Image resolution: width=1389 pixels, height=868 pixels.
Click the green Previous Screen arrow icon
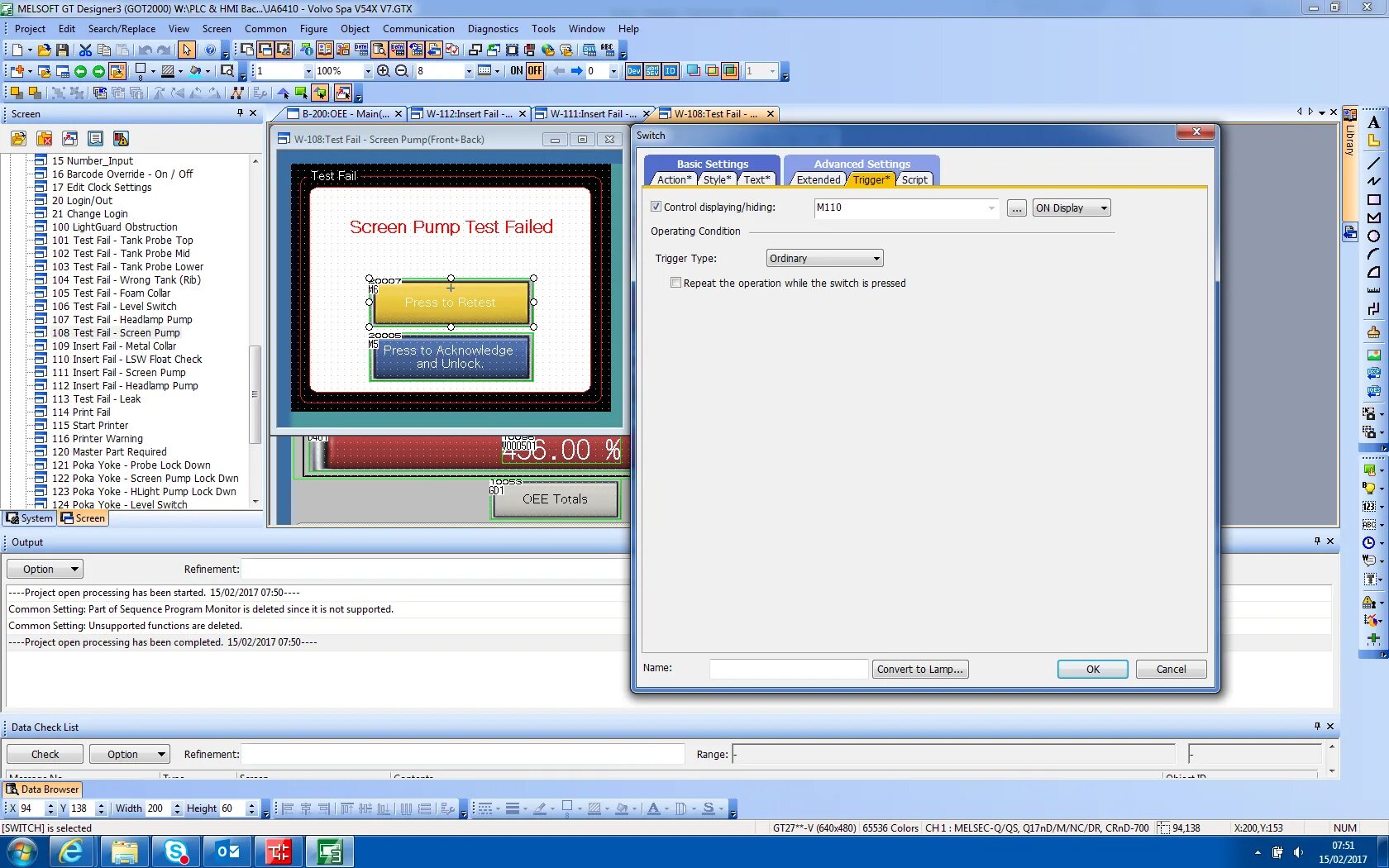click(x=80, y=71)
